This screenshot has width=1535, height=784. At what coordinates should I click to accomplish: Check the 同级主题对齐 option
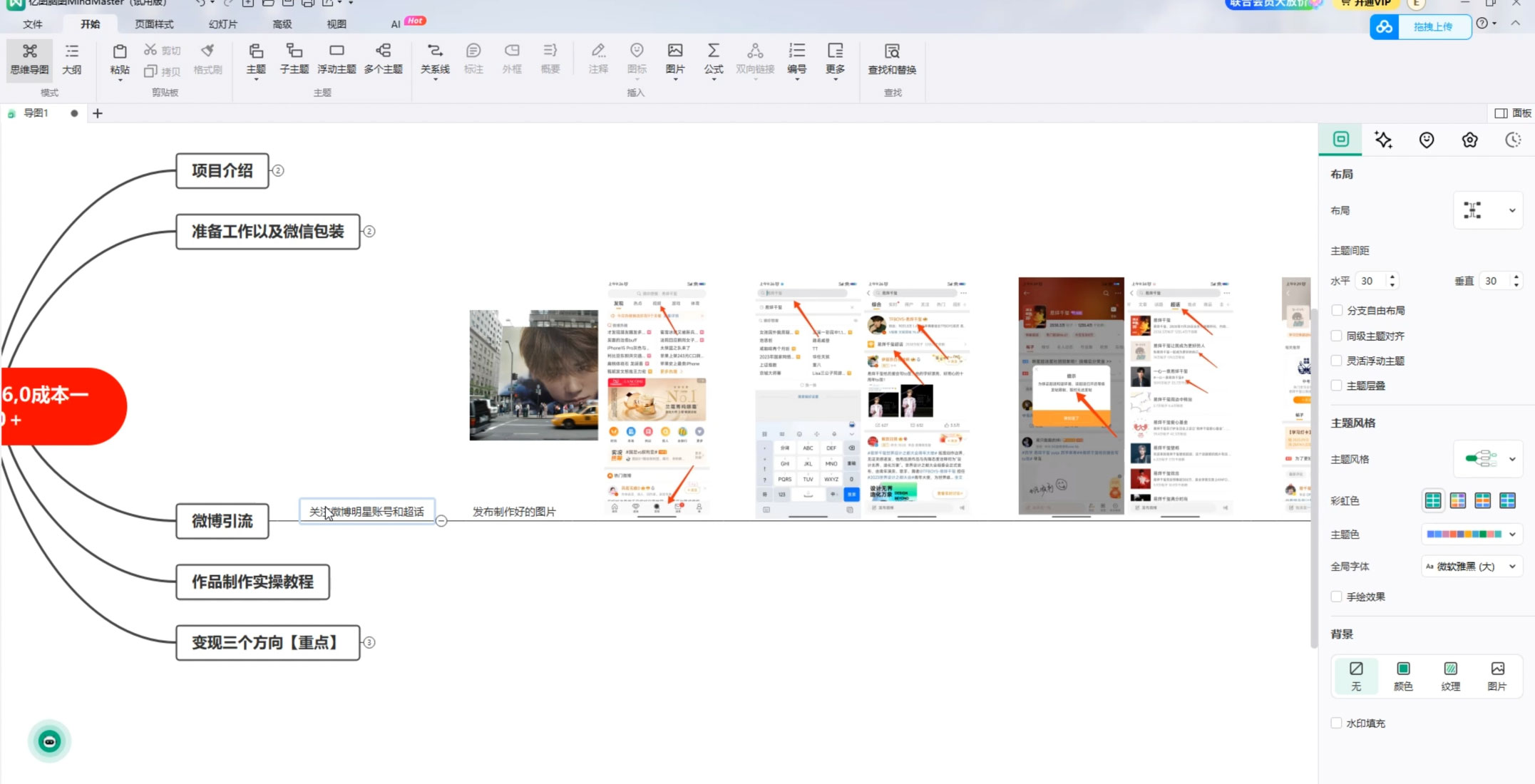pos(1337,336)
